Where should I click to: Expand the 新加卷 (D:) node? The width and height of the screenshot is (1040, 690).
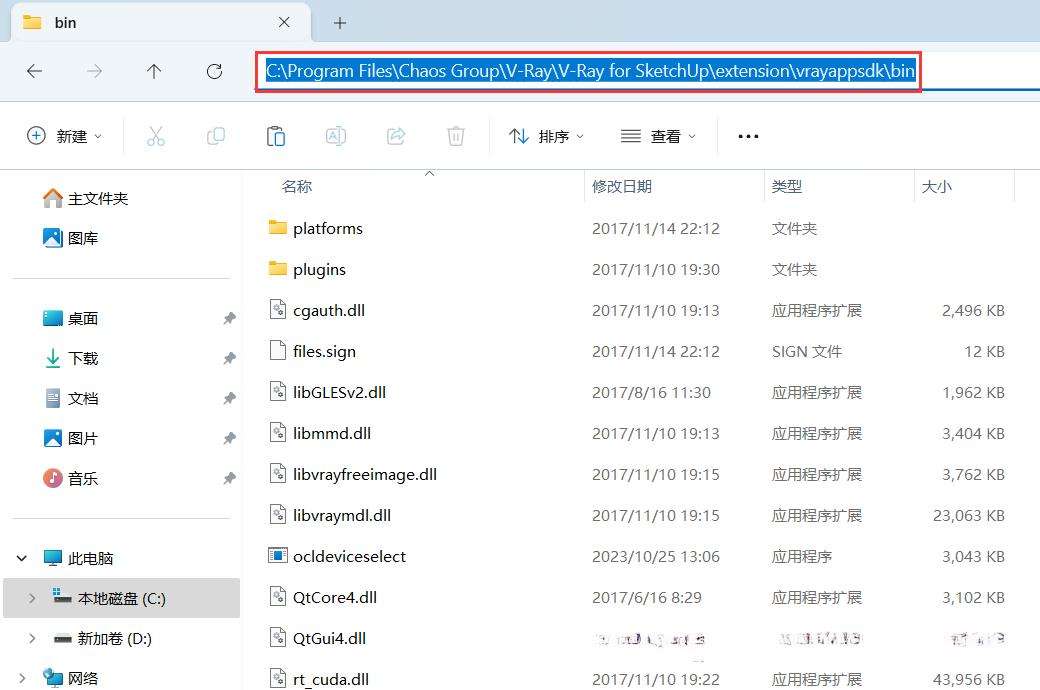32,638
